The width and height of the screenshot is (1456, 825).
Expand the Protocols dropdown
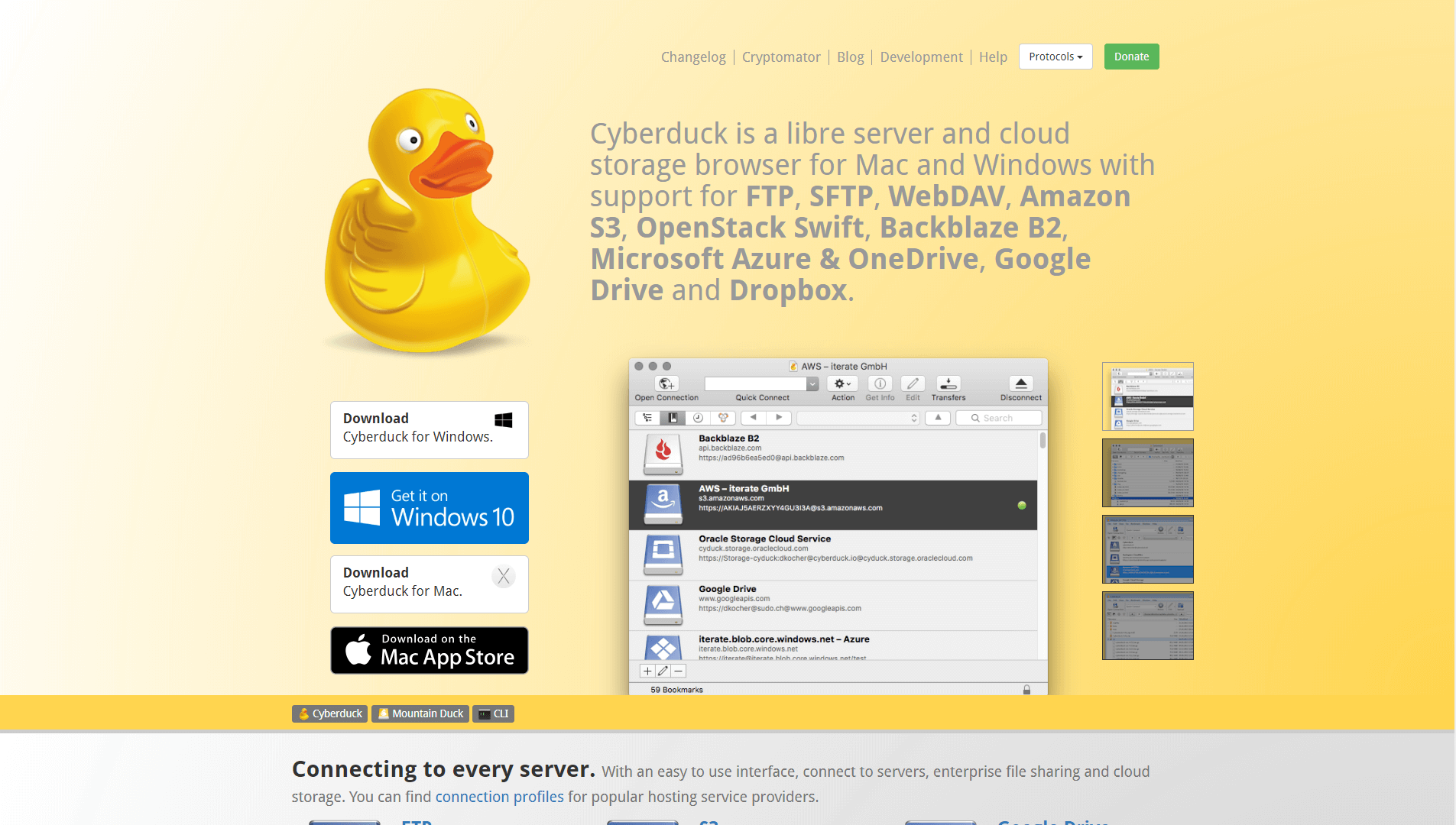coord(1056,57)
